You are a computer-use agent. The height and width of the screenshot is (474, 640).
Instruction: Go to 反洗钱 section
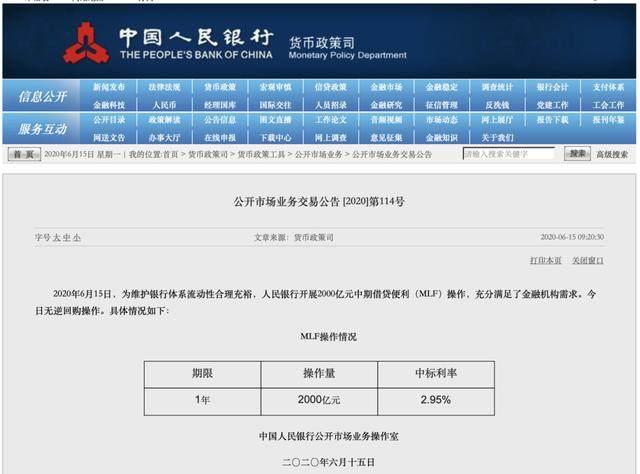pyautogui.click(x=497, y=105)
